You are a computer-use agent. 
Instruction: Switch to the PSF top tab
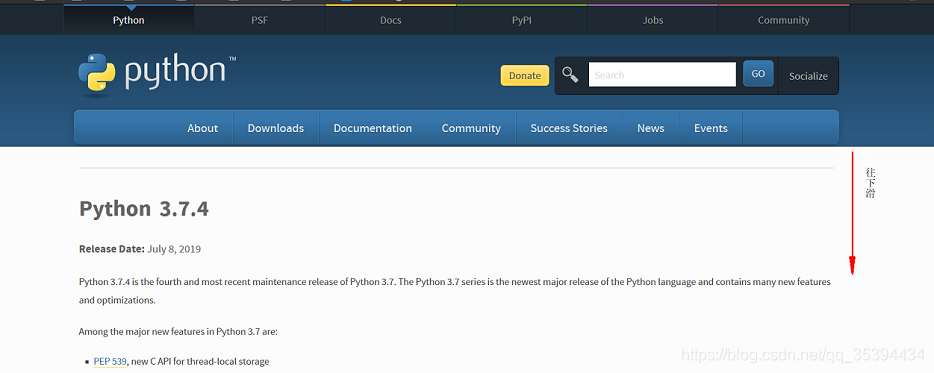tap(260, 20)
